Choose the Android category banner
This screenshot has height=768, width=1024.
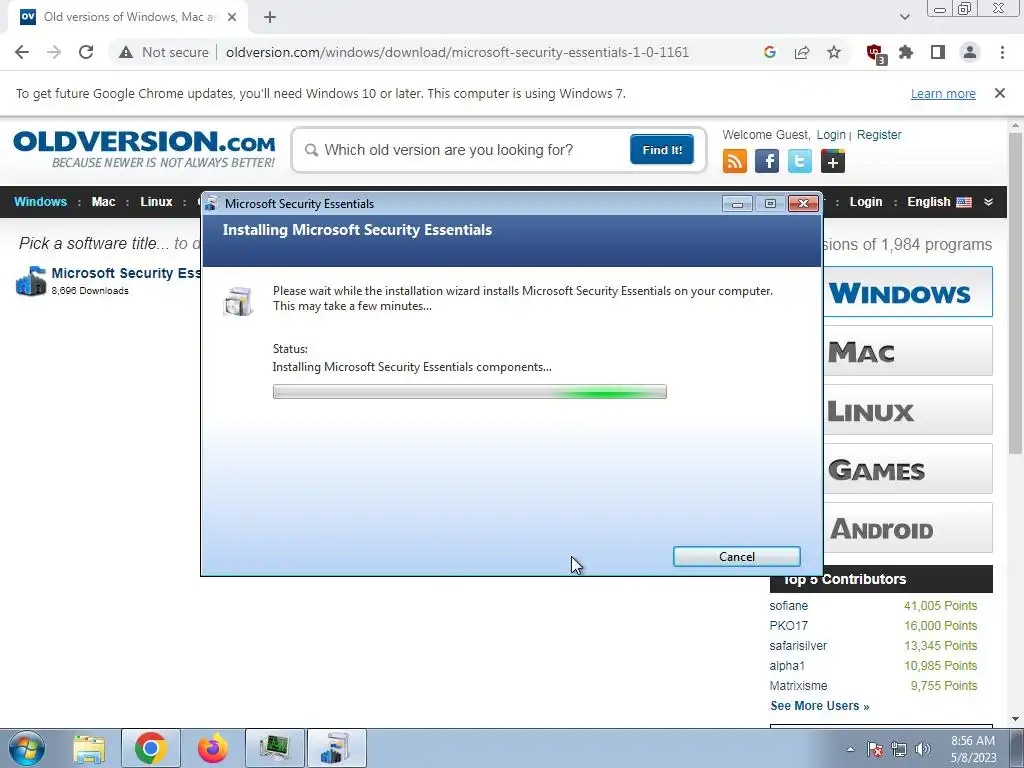point(908,528)
